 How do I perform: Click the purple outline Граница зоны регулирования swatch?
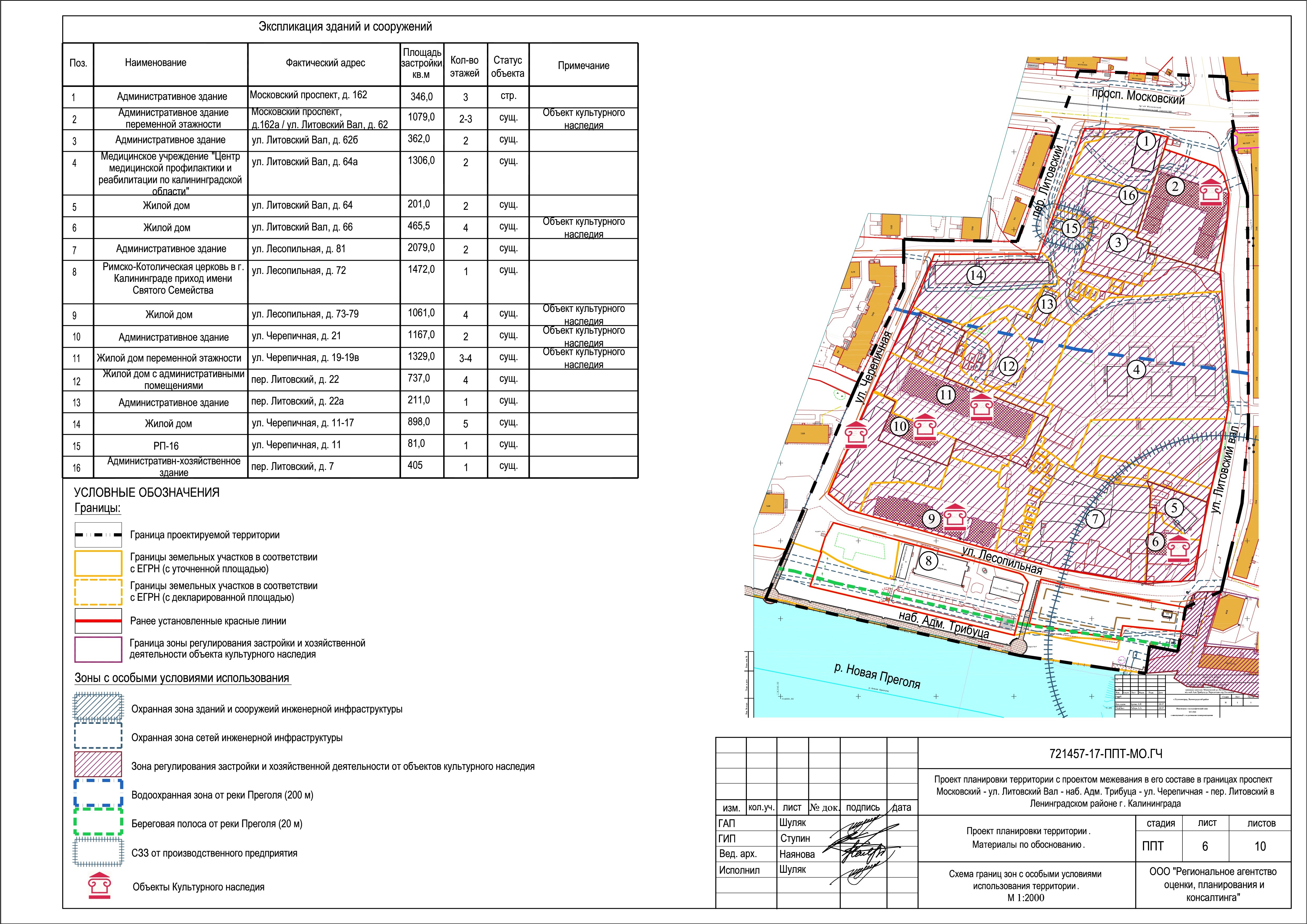98,649
